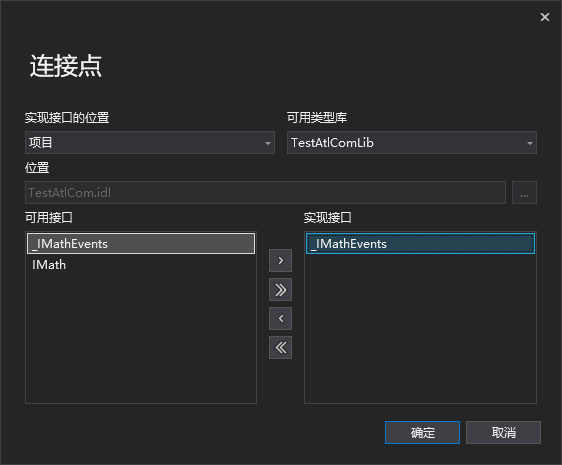
Task: Click the TestAtlCom.idl location field
Action: [265, 193]
